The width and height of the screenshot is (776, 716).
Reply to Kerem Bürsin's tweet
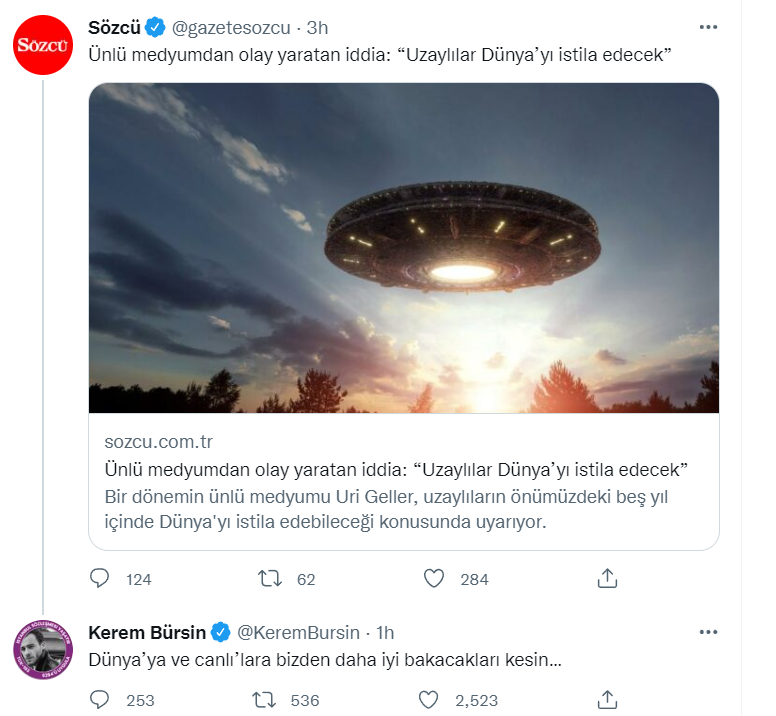click(x=100, y=700)
